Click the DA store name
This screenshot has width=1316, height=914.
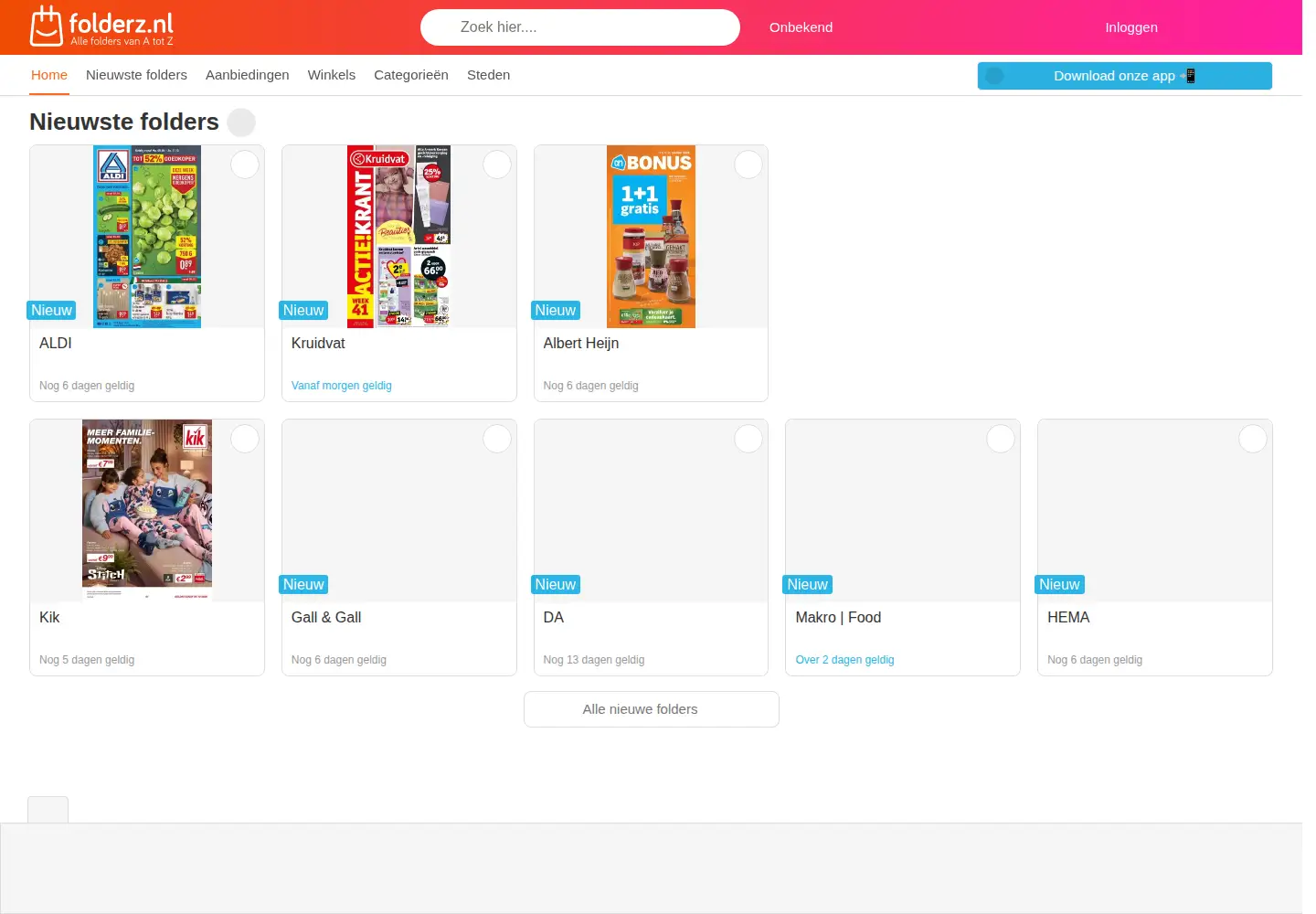(x=554, y=617)
